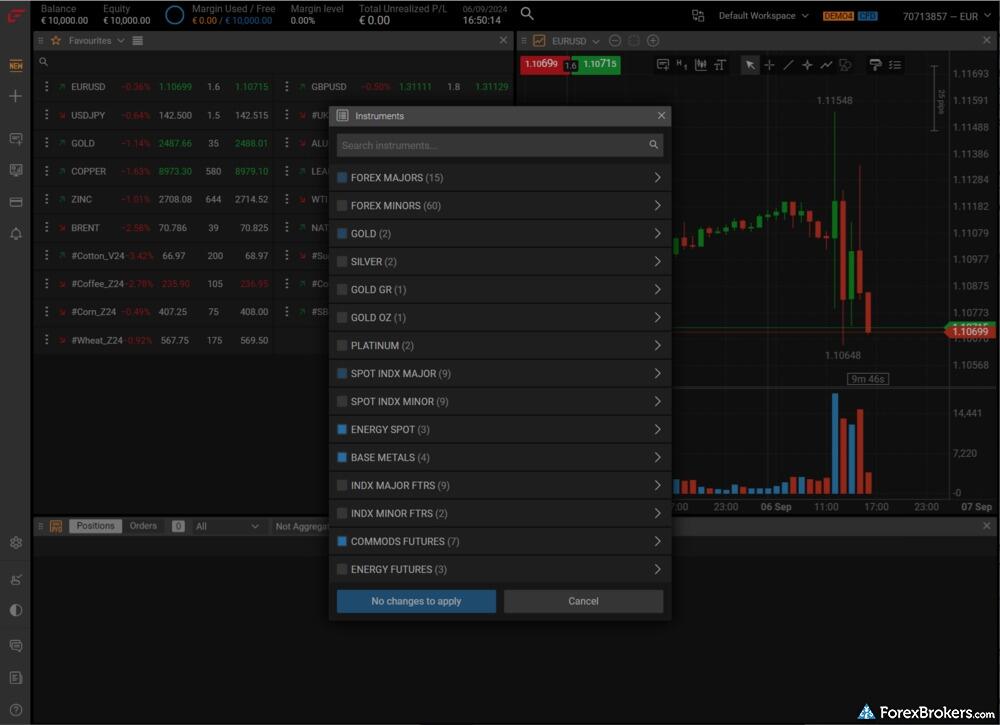Click the trend line drawing tool
This screenshot has width=1000, height=725.
(788, 65)
